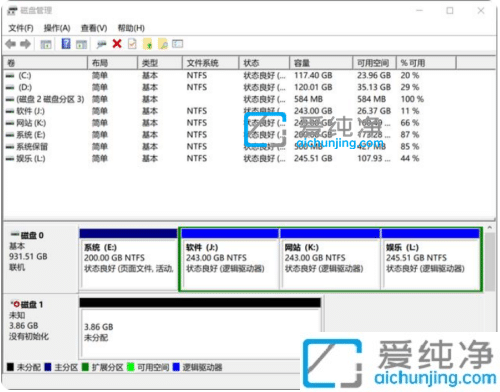Click the connect/rescan disk toolbar icon

[x=101, y=44]
